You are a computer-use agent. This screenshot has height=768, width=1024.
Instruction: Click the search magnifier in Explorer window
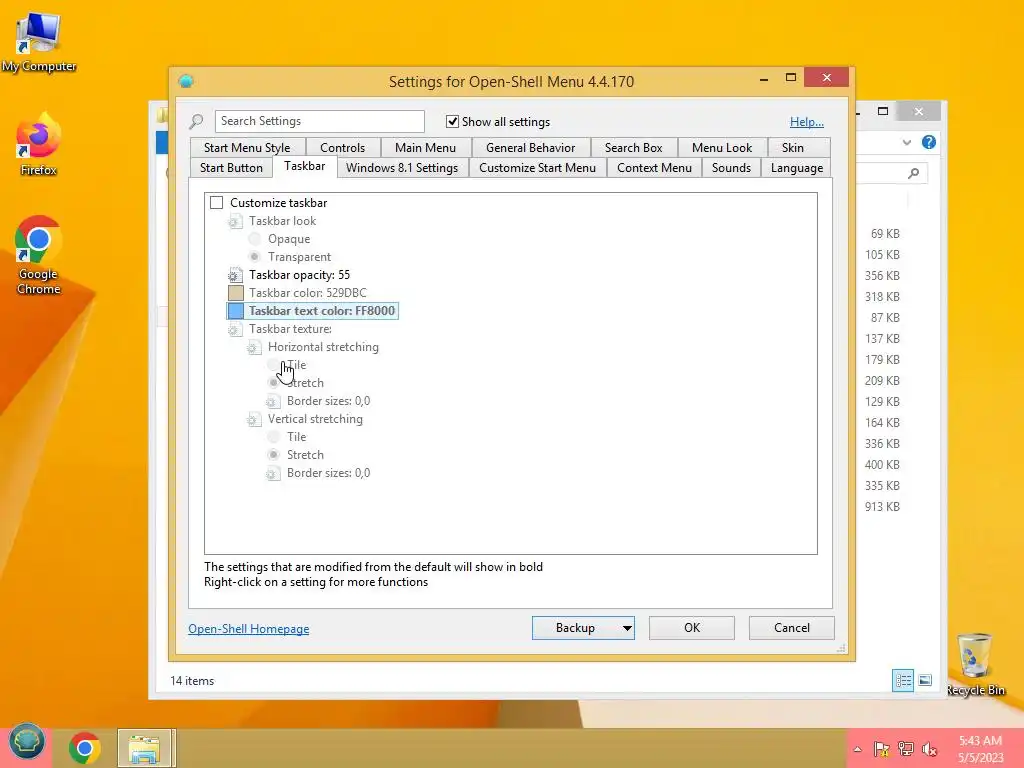click(914, 173)
